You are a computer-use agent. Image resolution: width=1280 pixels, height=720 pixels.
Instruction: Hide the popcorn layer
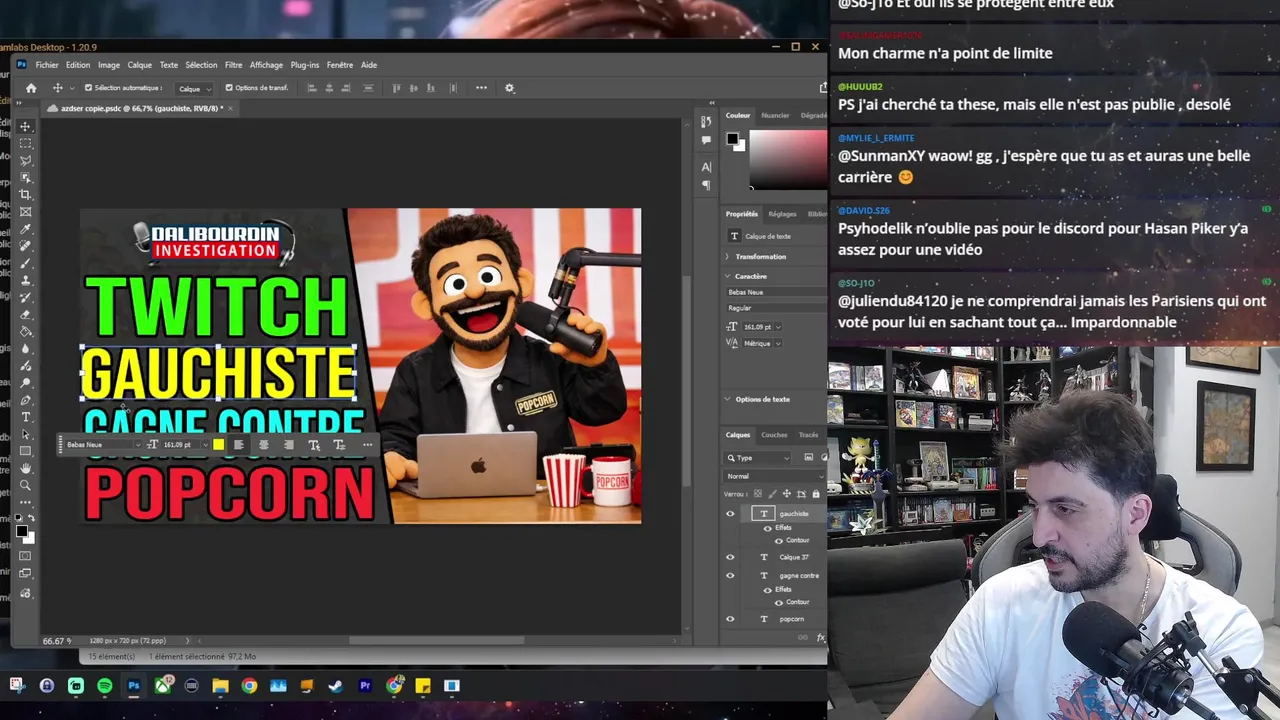click(x=730, y=619)
